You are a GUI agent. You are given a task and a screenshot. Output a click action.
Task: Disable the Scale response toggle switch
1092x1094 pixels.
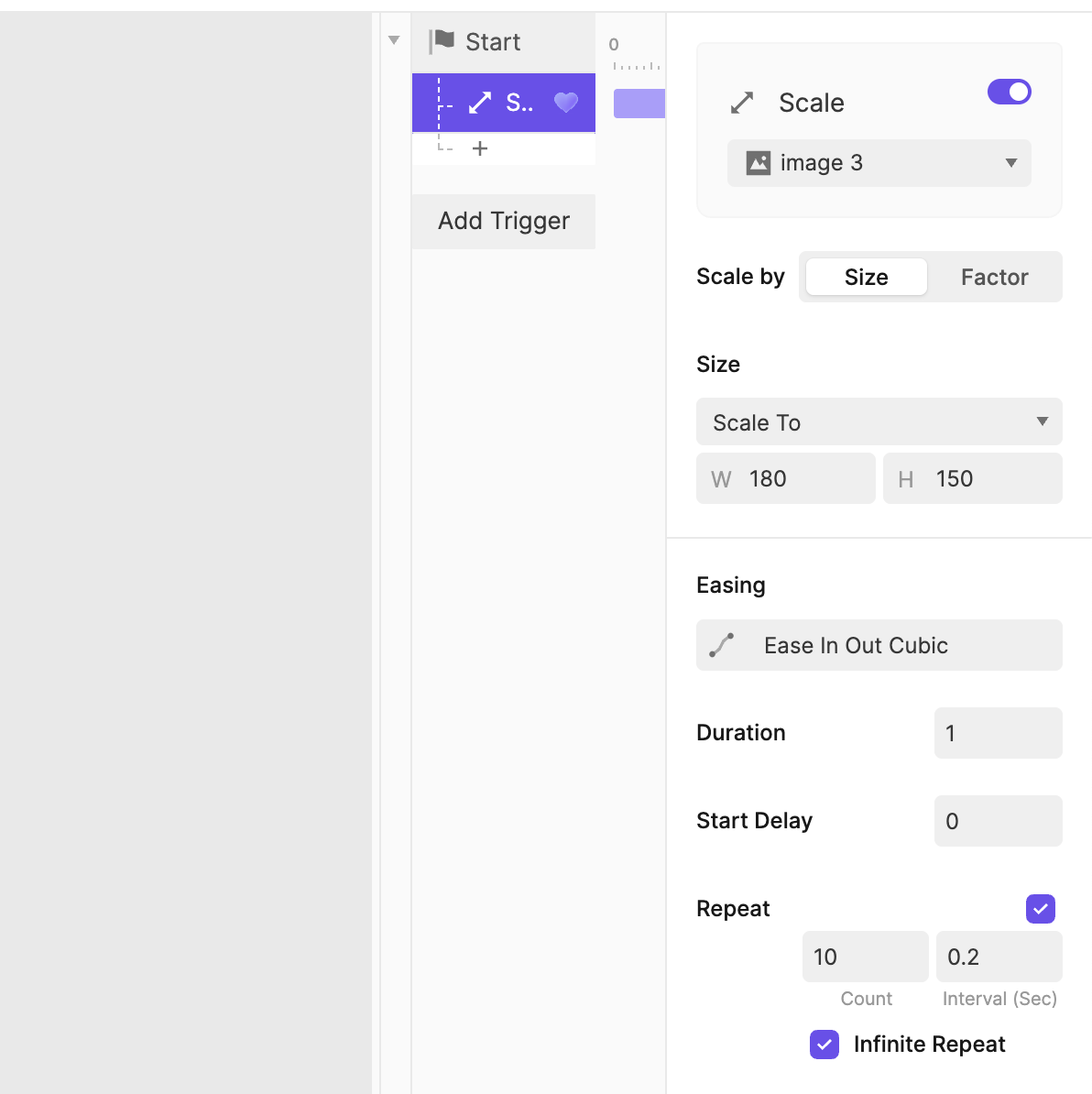coord(1009,92)
